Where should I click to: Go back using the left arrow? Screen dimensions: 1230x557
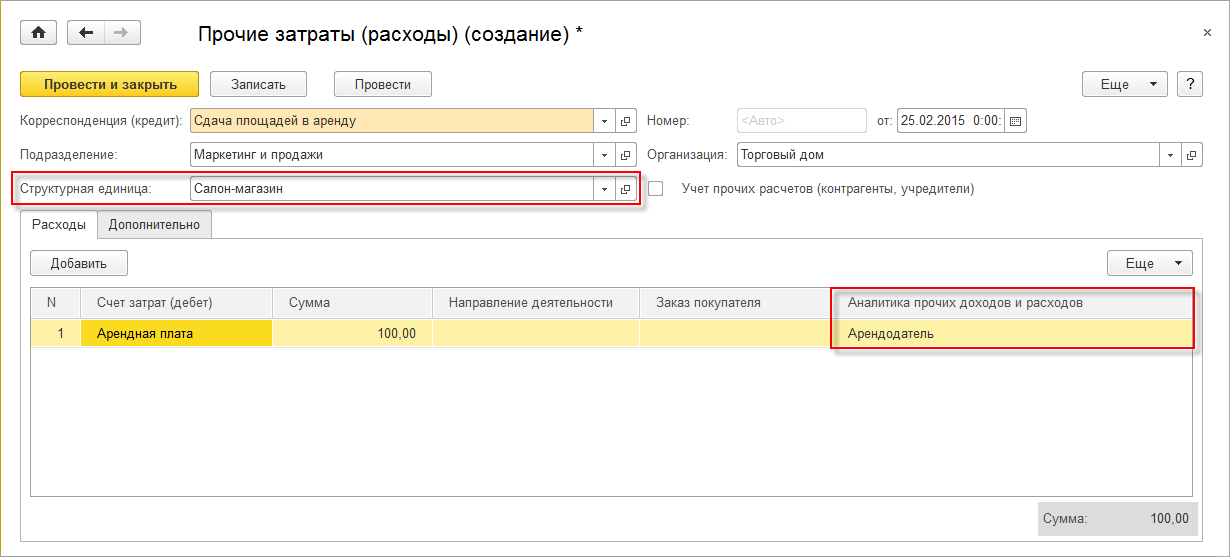tap(86, 33)
